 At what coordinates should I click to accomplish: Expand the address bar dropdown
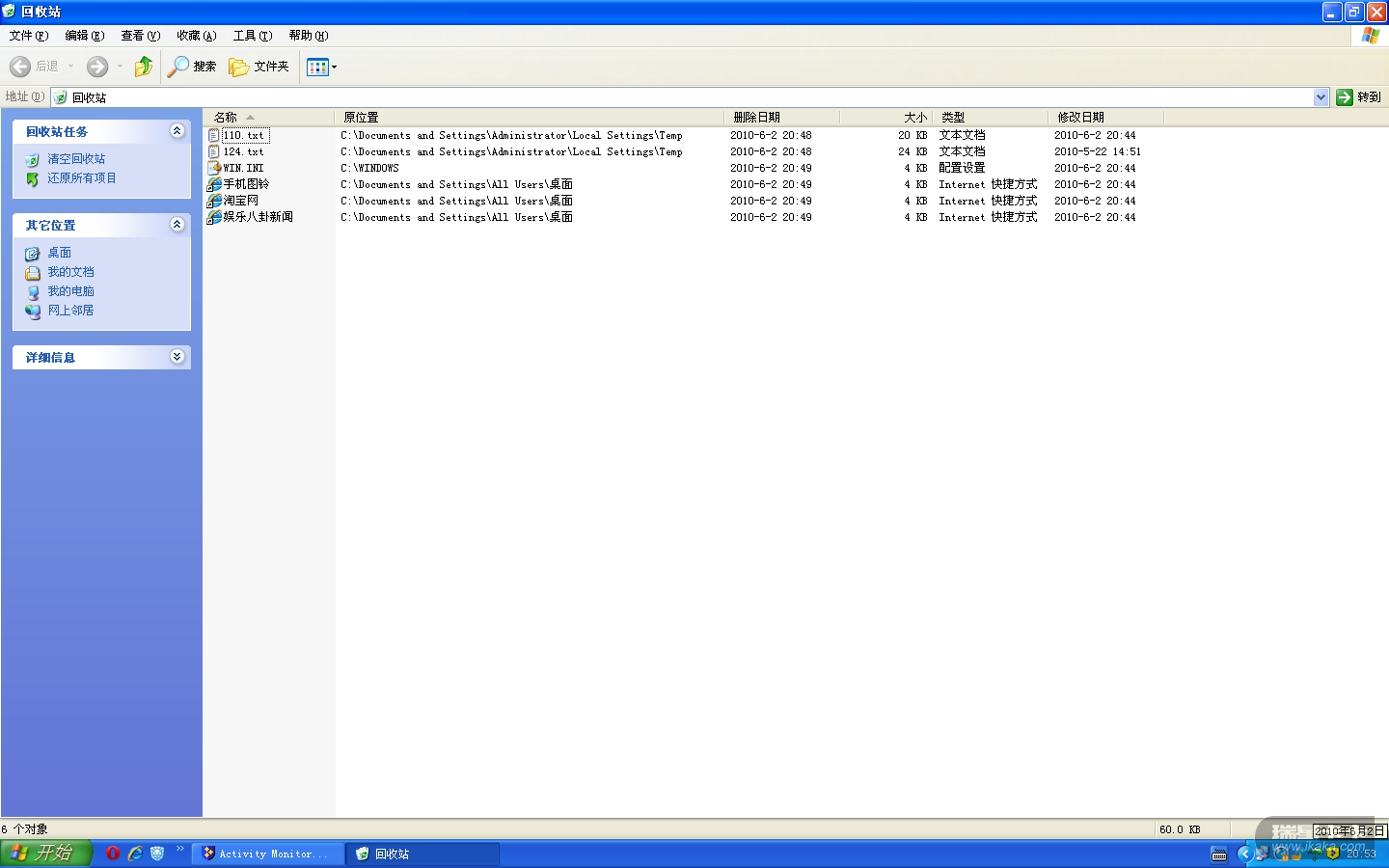pos(1321,97)
